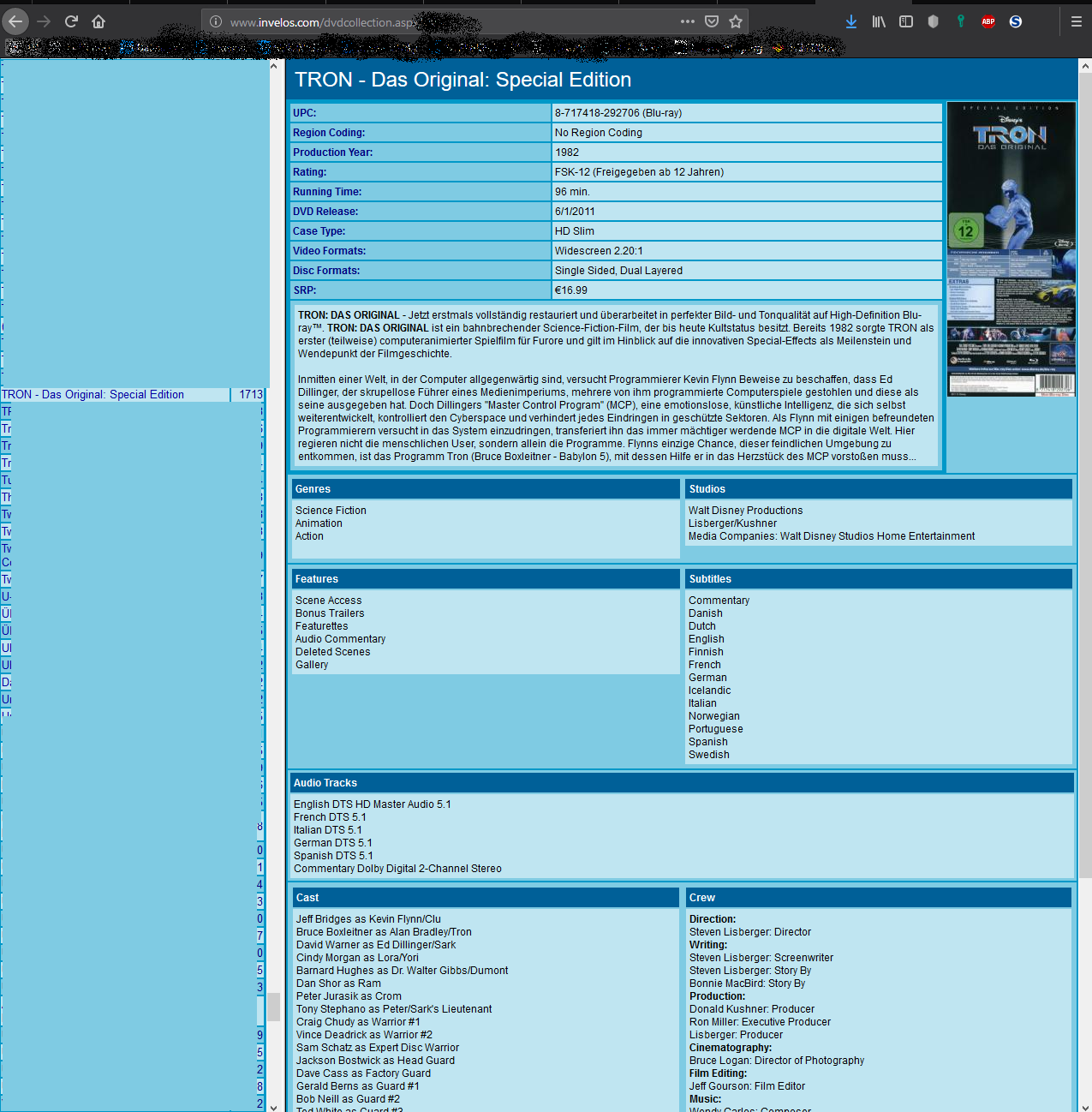The image size is (1092, 1112).
Task: Click the 1713 number in list
Action: (251, 395)
